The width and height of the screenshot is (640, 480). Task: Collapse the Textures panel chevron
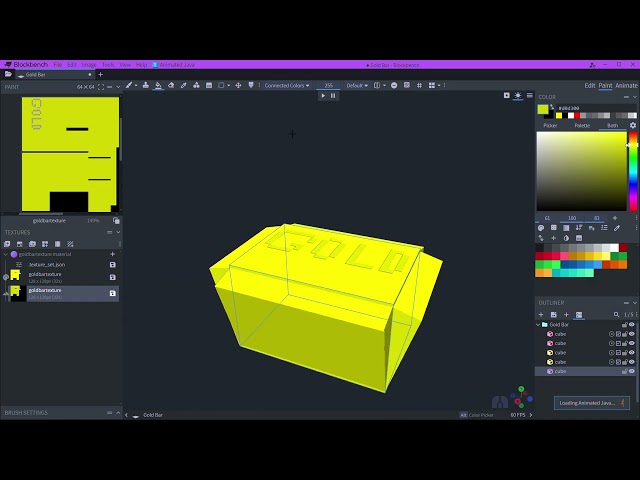118,232
